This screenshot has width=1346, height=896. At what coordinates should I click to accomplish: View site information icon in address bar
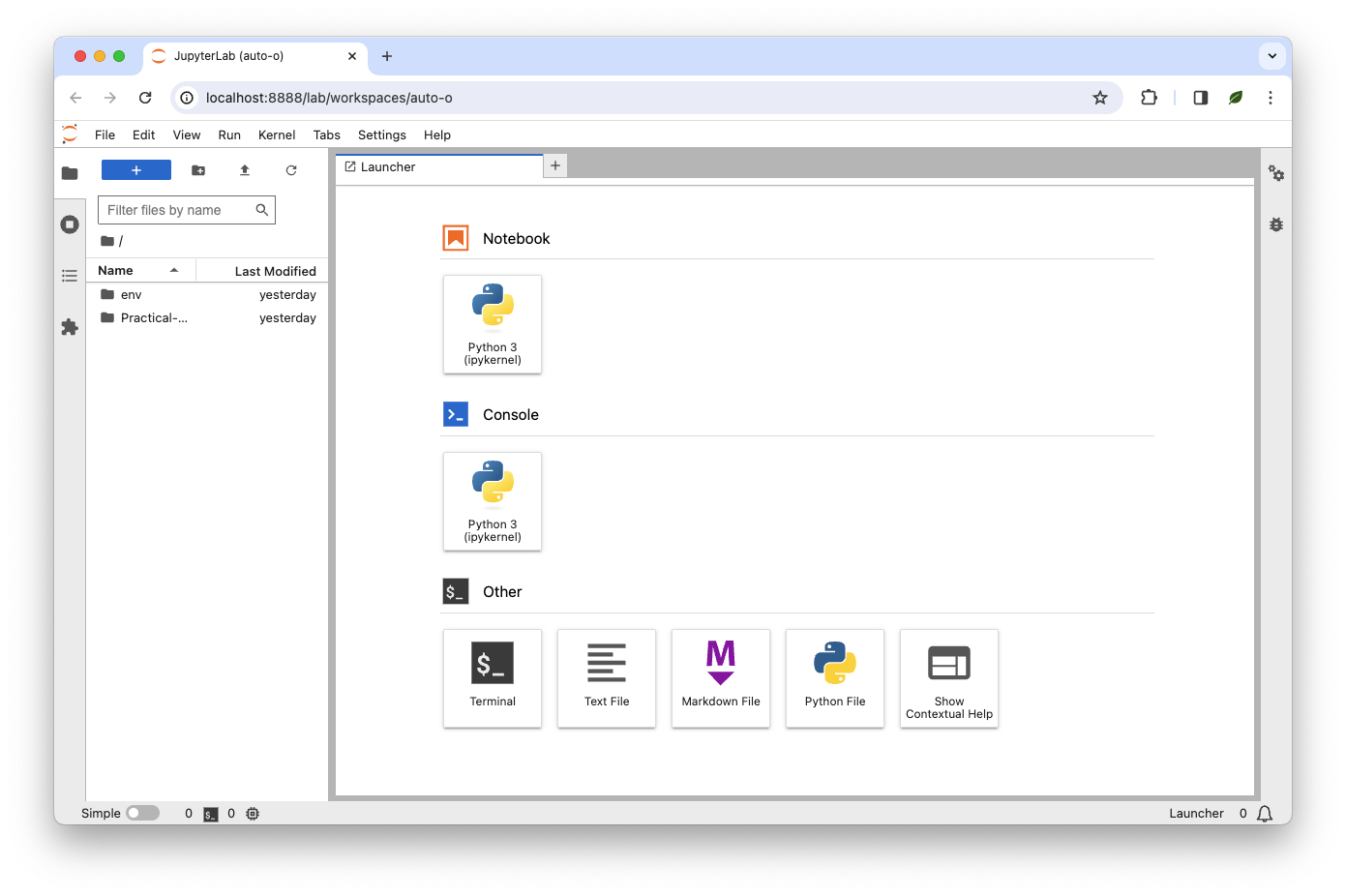(187, 98)
